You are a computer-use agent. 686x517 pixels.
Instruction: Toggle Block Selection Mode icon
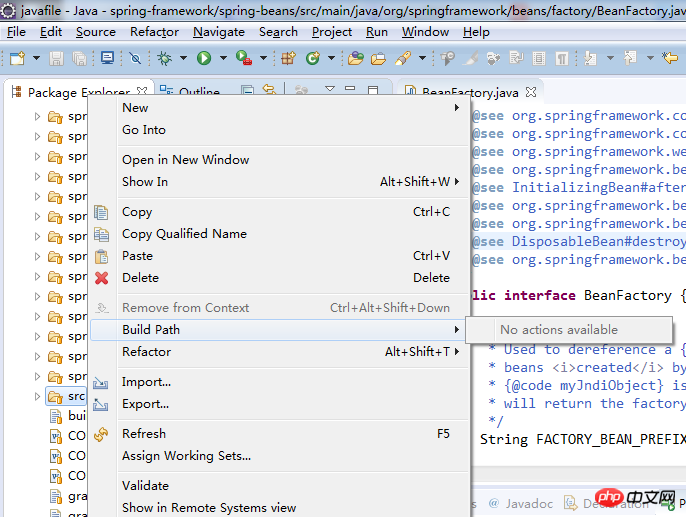click(x=539, y=58)
